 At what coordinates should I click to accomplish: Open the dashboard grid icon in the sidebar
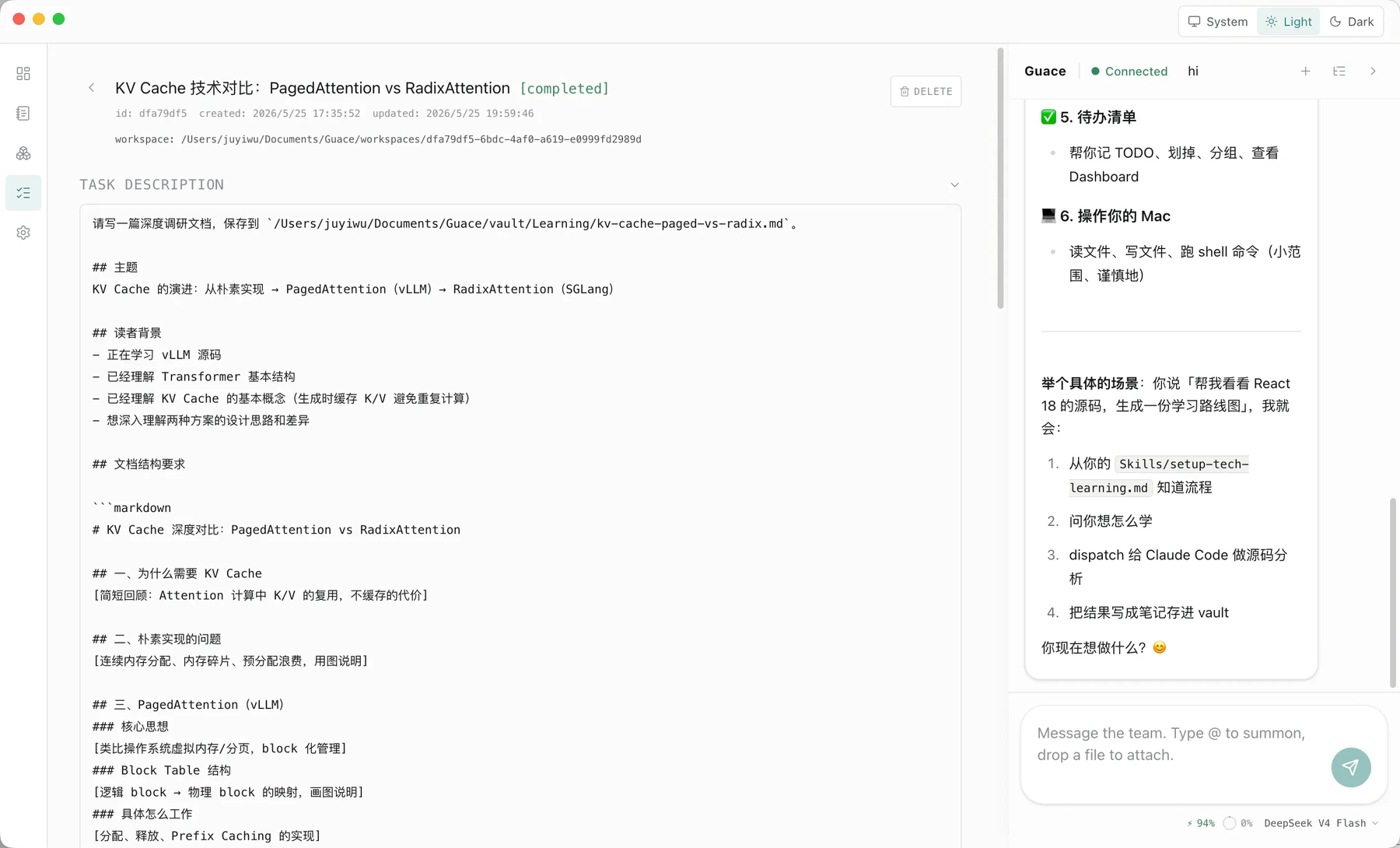[23, 73]
